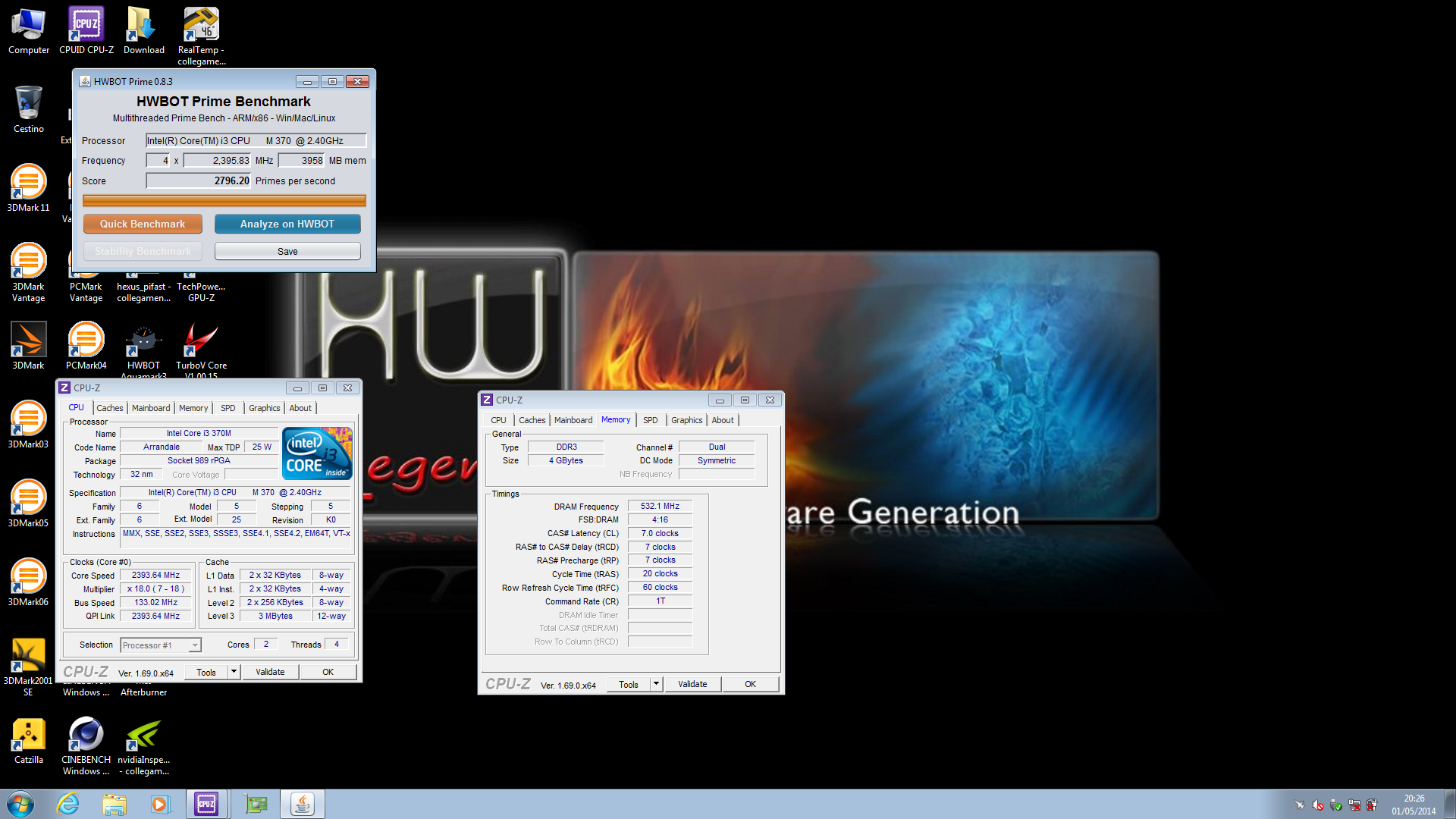Select the SPD tab in right CPU-Z window

pyautogui.click(x=651, y=420)
